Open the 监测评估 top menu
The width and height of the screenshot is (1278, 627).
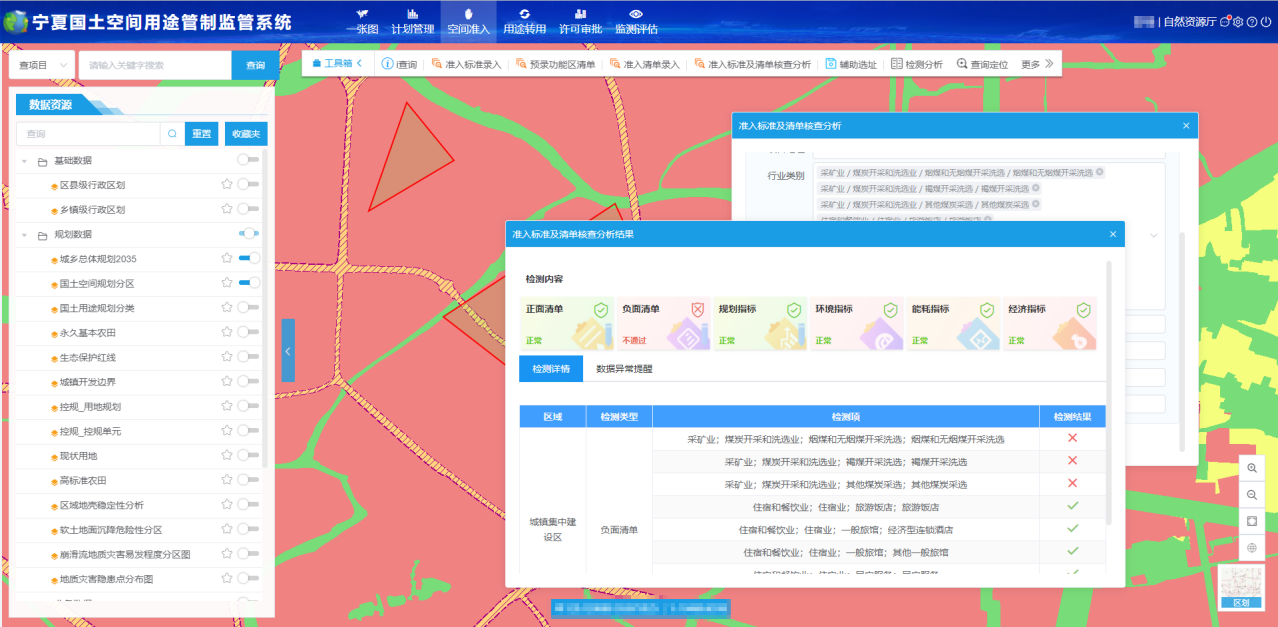(636, 20)
